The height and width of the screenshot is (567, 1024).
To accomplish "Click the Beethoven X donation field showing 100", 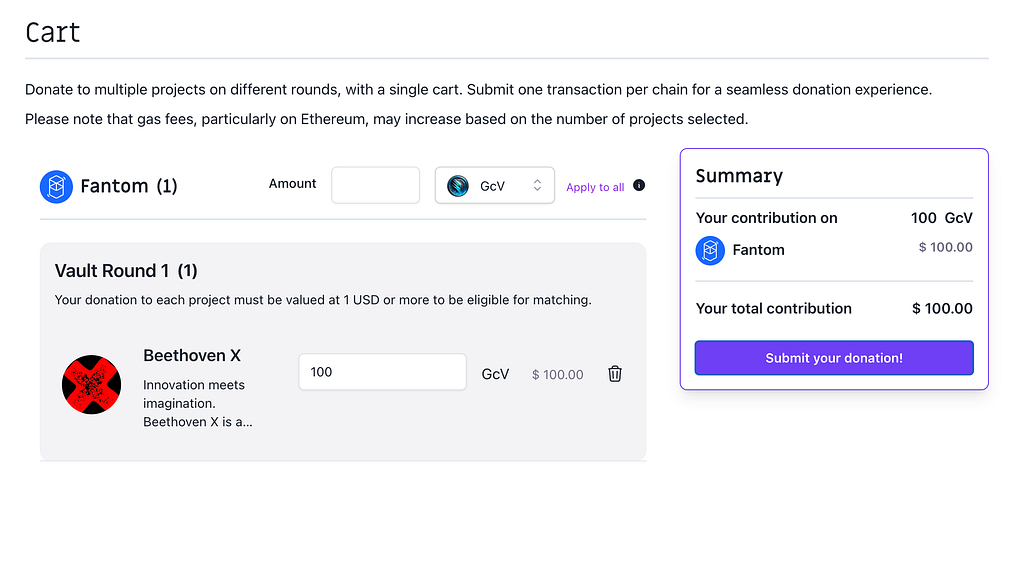I will [x=383, y=372].
